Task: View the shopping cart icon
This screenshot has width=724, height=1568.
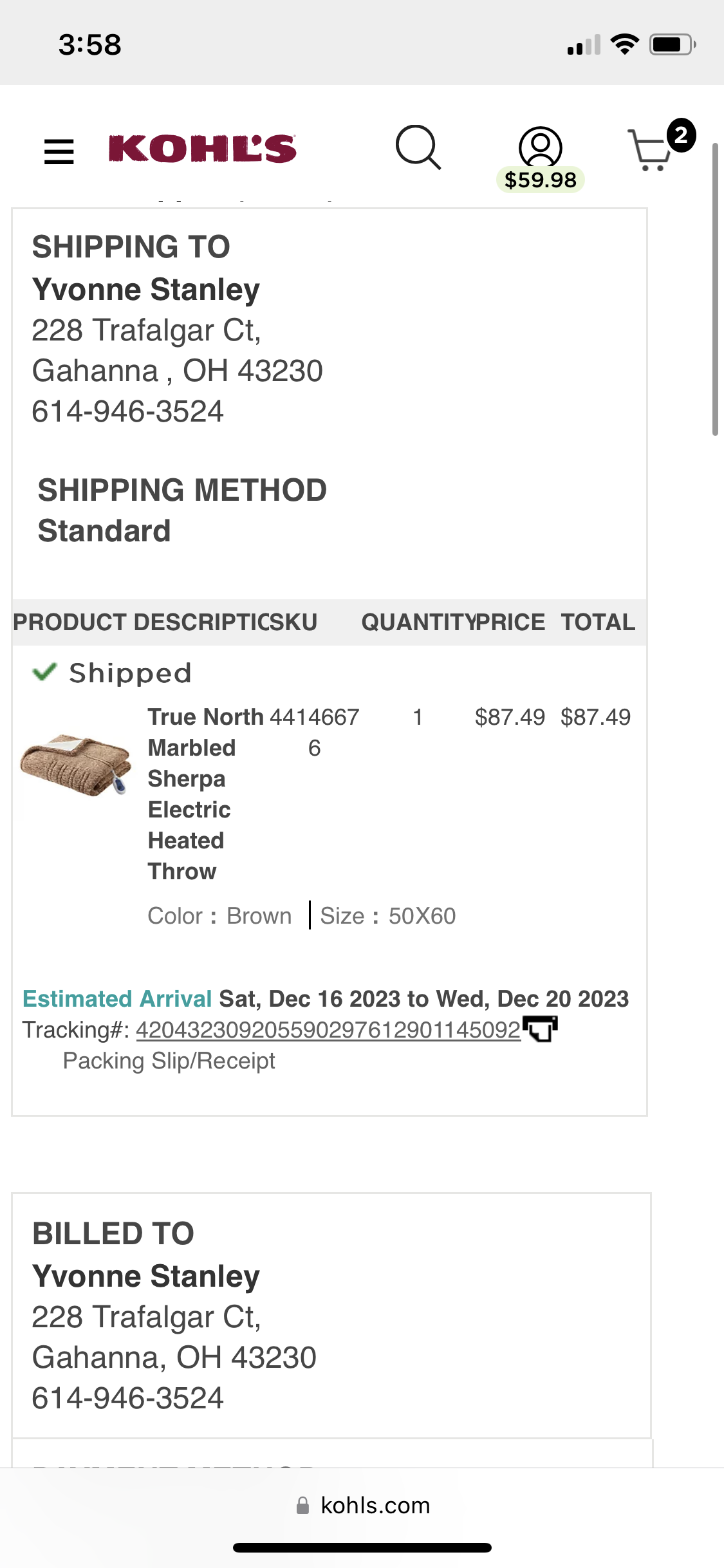Action: pyautogui.click(x=650, y=151)
